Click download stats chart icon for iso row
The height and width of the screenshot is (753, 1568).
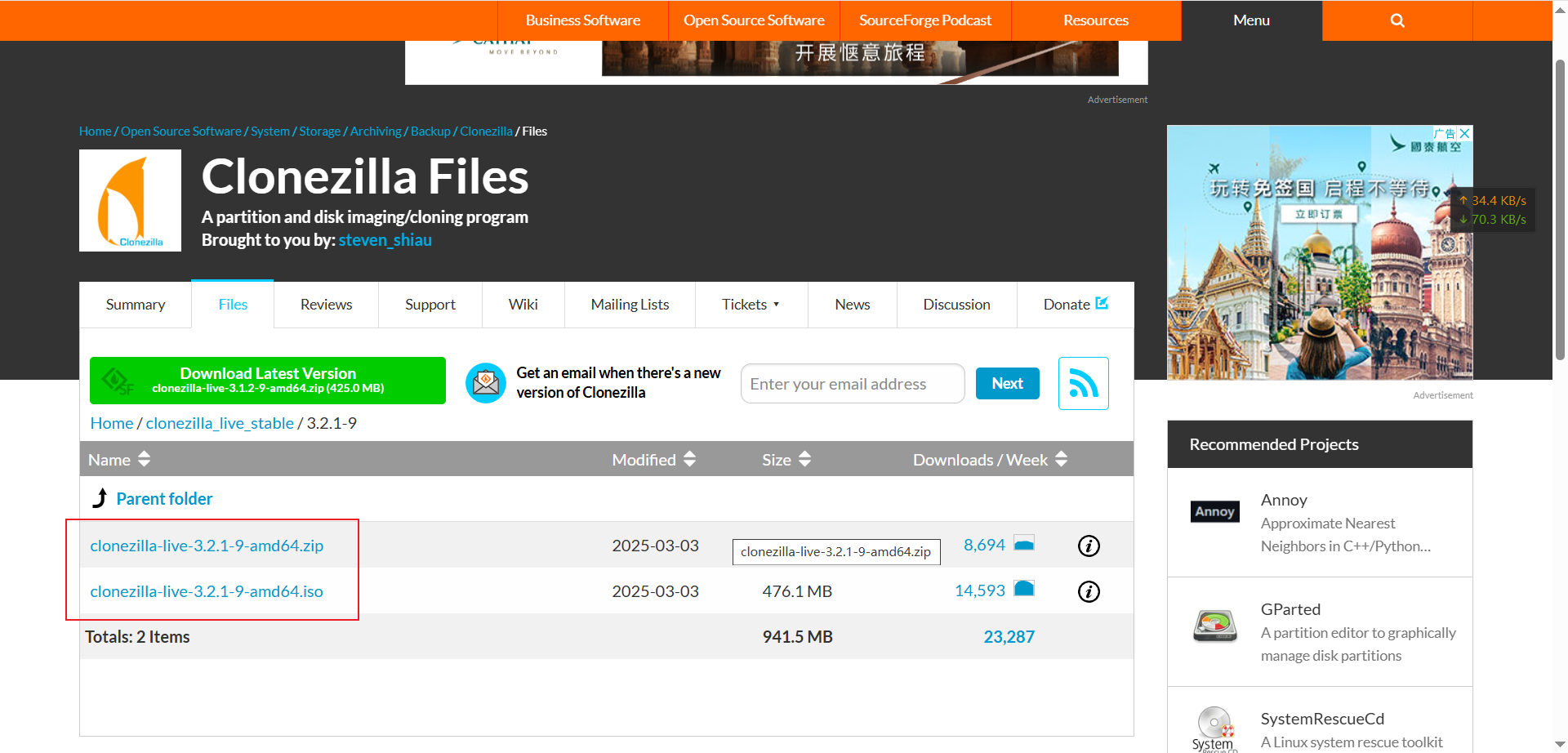point(1024,588)
